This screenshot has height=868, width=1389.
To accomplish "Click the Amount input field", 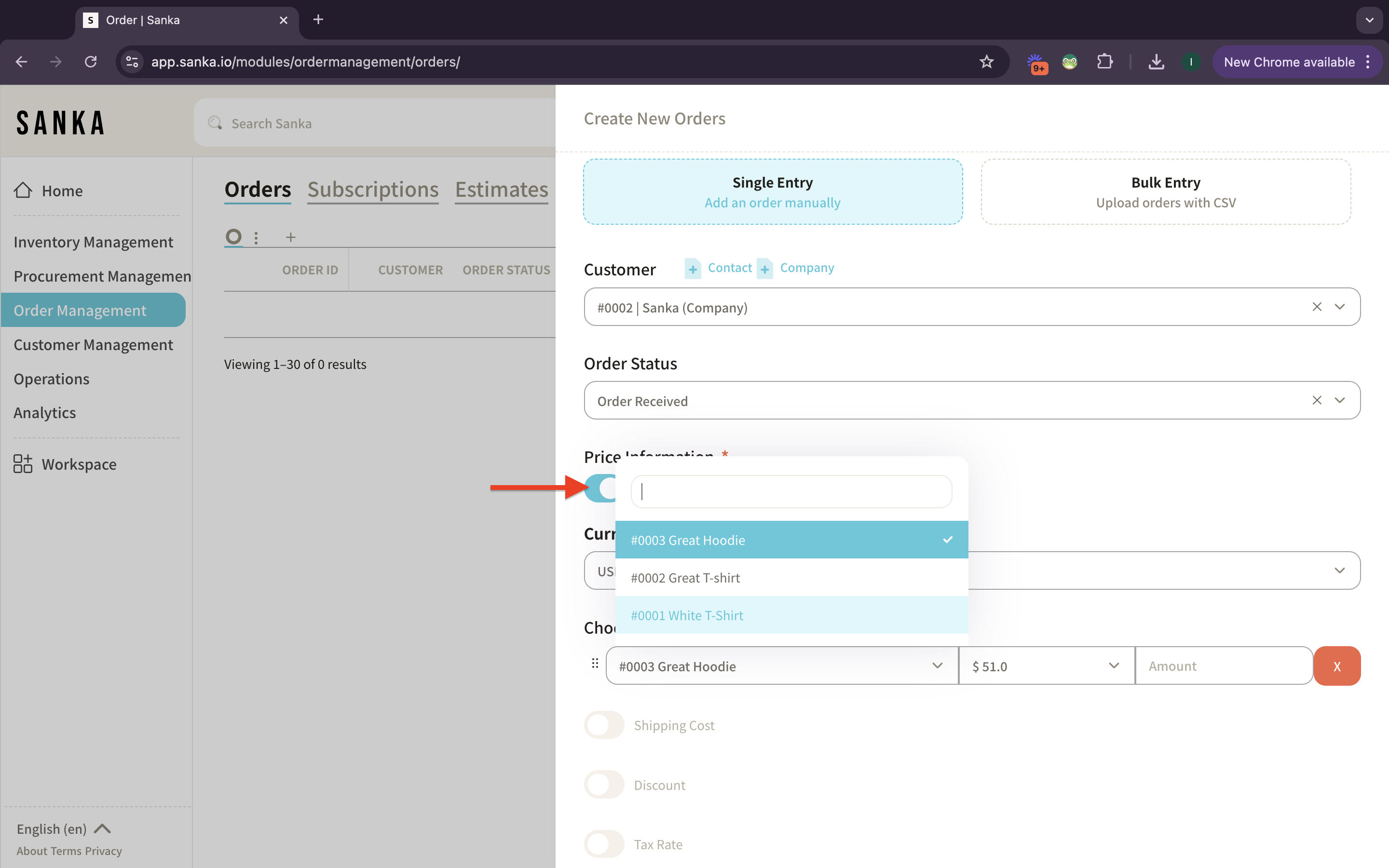I will pos(1223,666).
